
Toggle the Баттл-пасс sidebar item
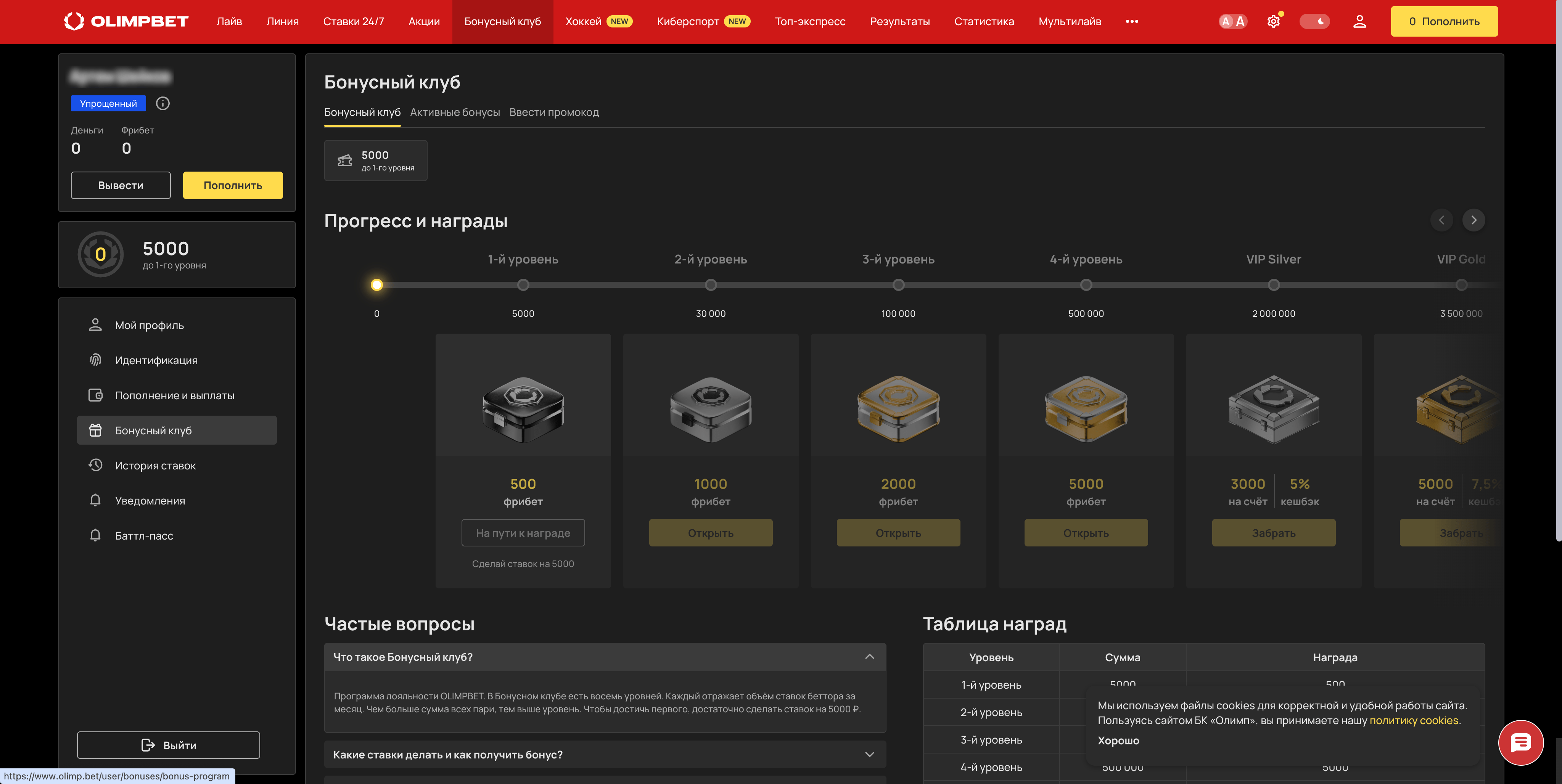click(144, 535)
